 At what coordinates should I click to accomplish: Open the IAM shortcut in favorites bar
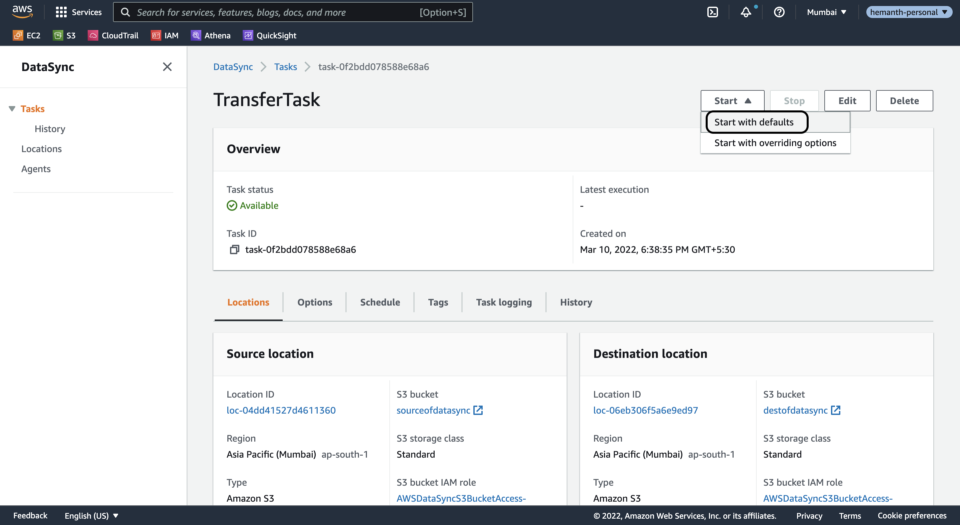(165, 35)
